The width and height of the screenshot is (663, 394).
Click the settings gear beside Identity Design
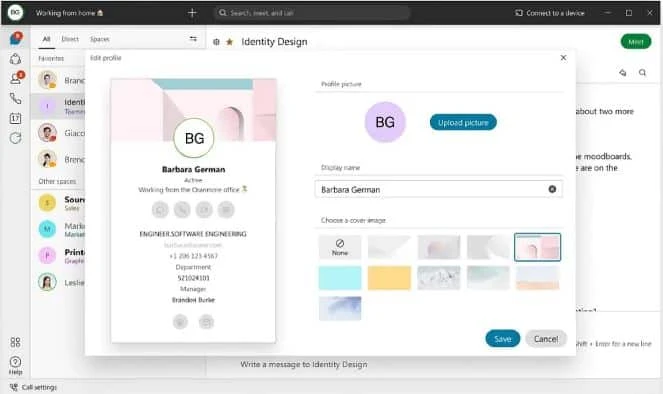216,42
